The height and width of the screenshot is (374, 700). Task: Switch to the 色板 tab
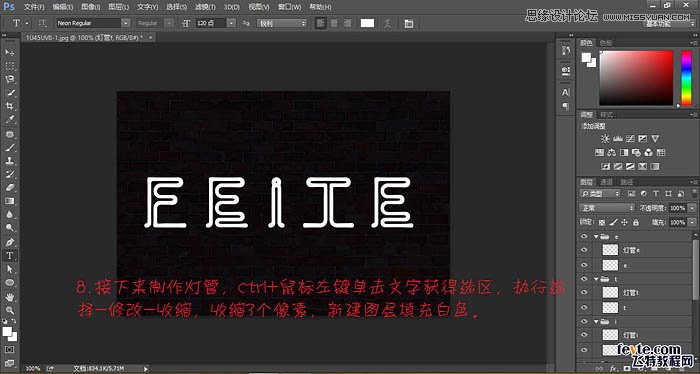click(606, 43)
